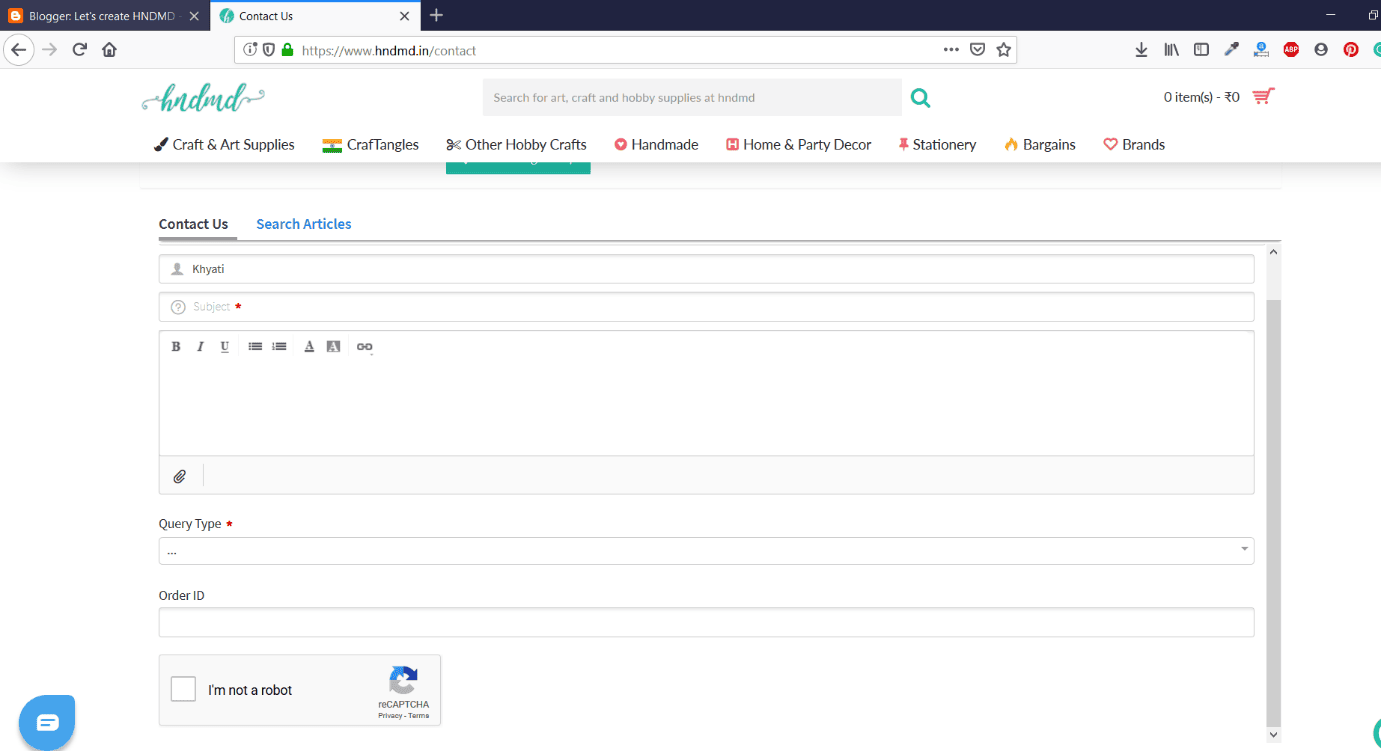Toggle underline in the message editor
Screen dimensions: 1381x751
coord(225,347)
